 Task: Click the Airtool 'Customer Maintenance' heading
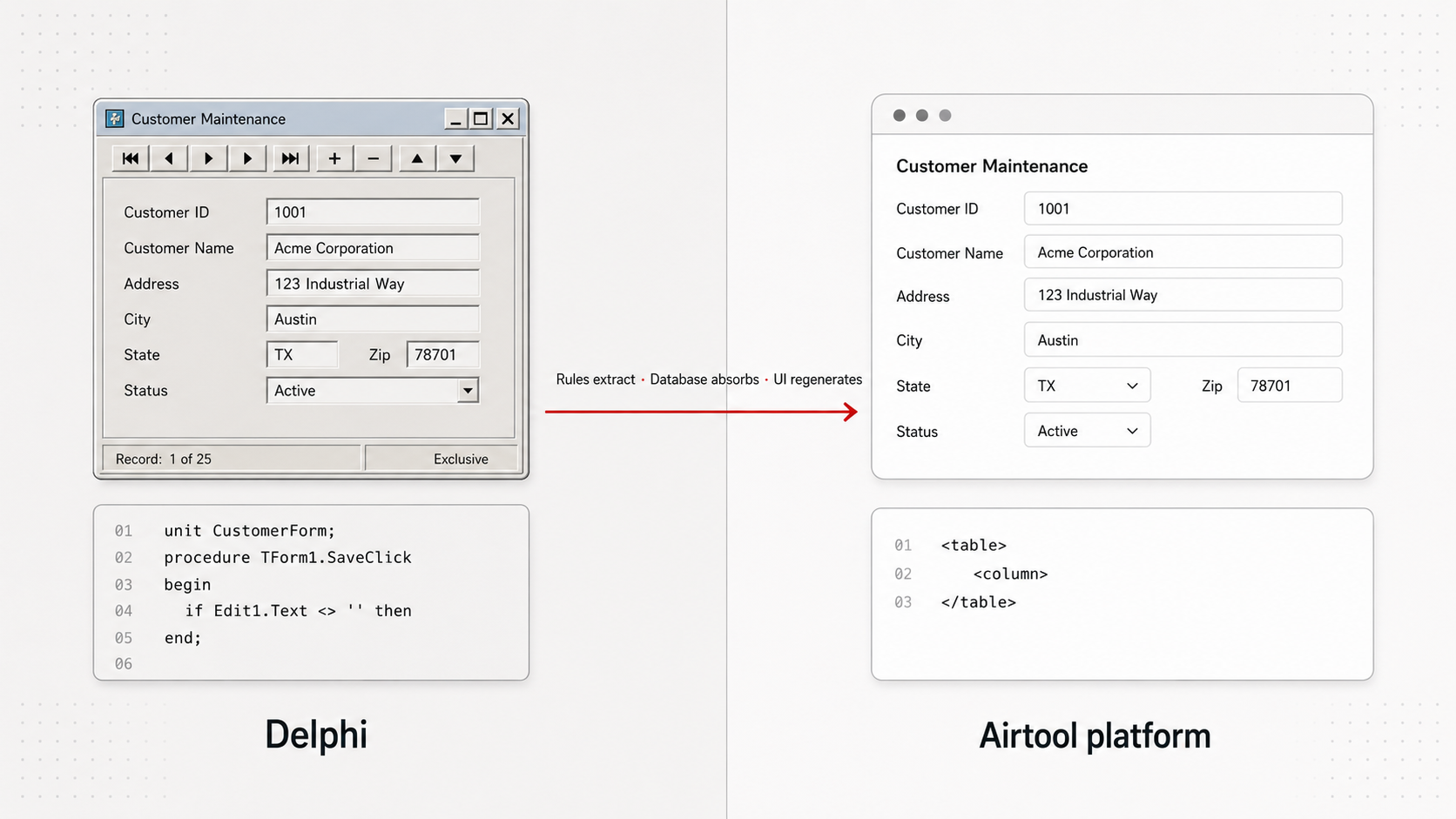tap(992, 166)
